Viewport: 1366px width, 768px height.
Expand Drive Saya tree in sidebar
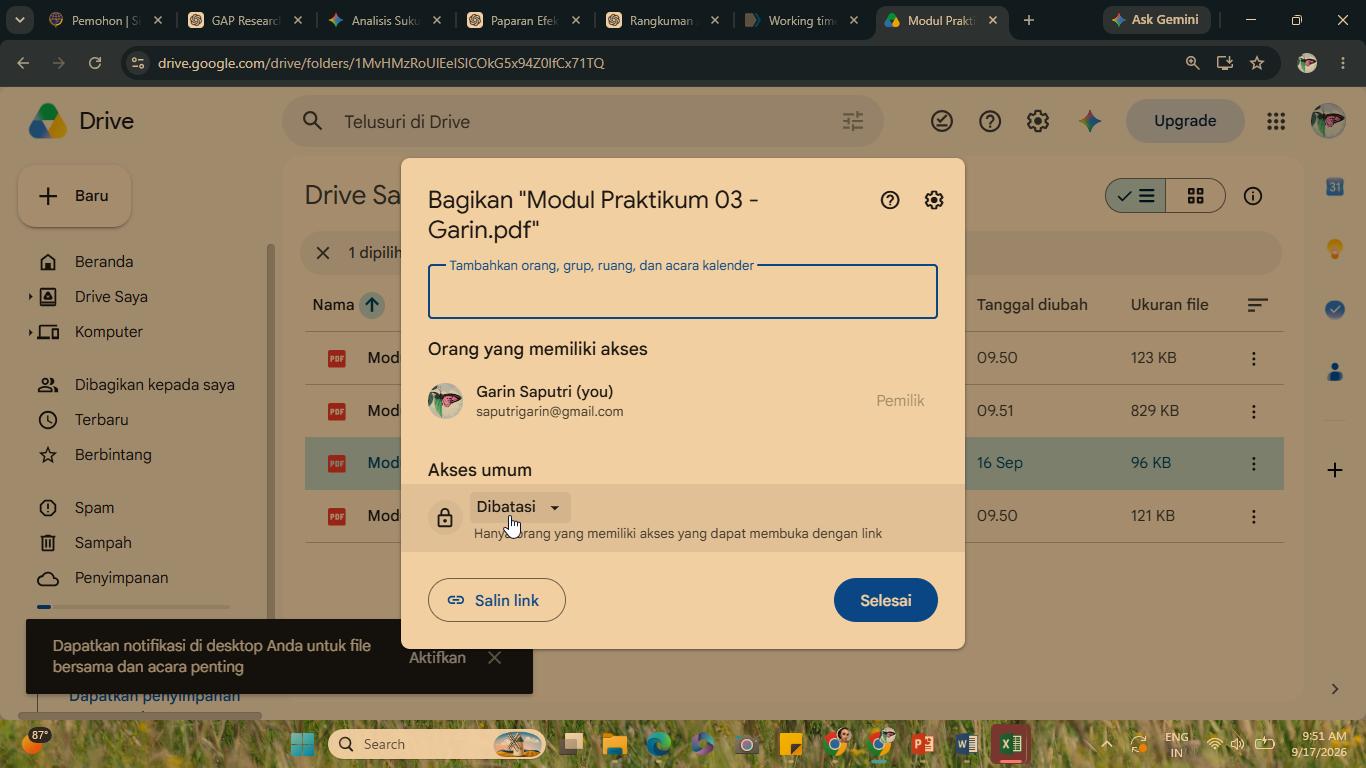click(x=30, y=297)
